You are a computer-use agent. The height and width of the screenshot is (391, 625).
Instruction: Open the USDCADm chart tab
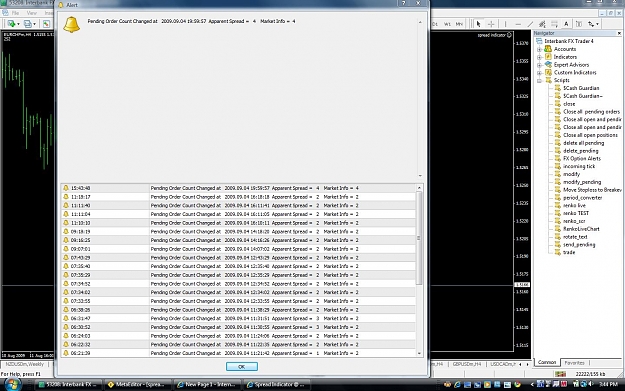tap(502, 364)
